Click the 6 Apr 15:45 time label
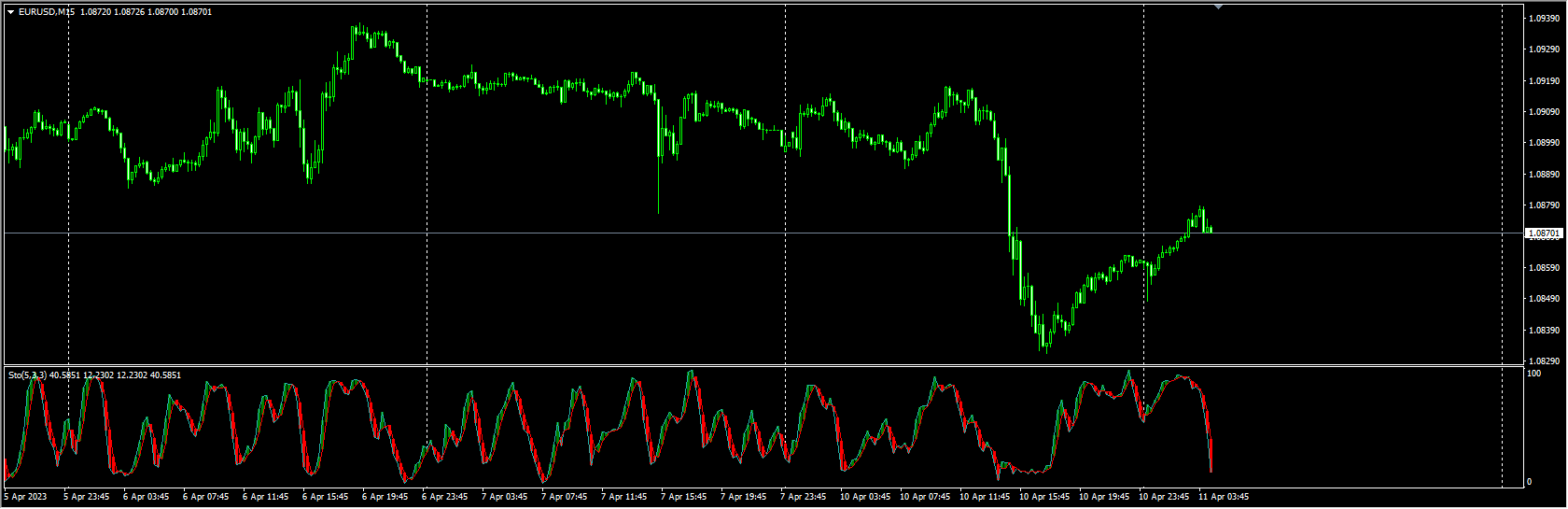The height and width of the screenshot is (509, 1568). tap(325, 497)
